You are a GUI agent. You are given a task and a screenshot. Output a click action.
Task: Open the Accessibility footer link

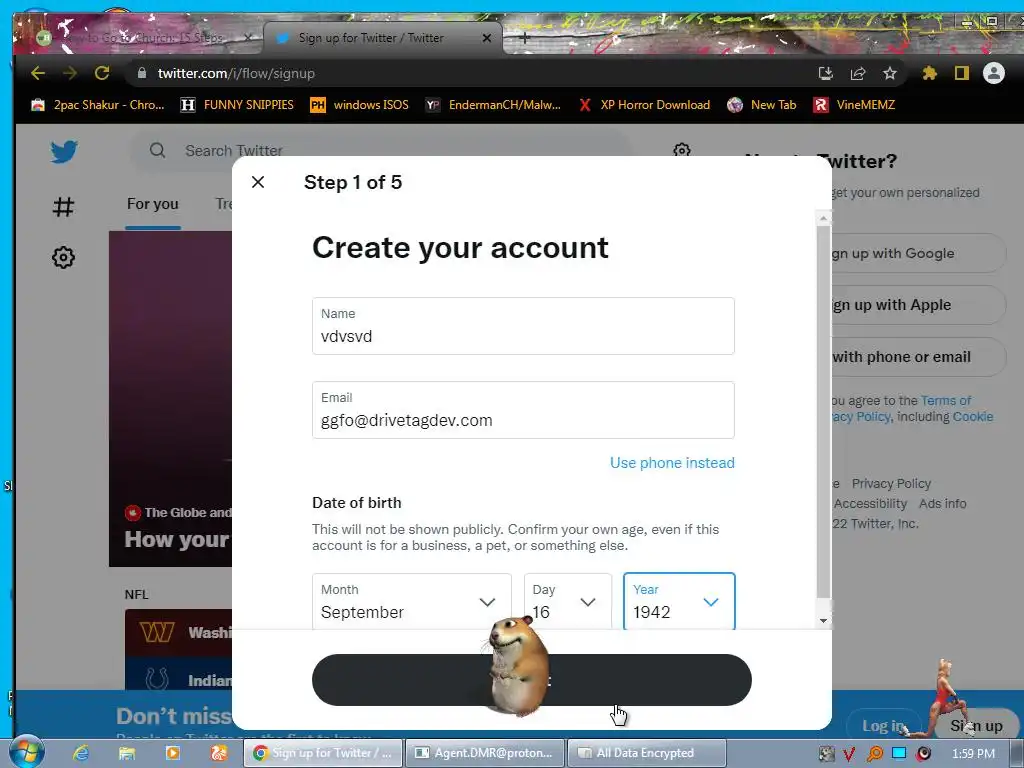(870, 504)
